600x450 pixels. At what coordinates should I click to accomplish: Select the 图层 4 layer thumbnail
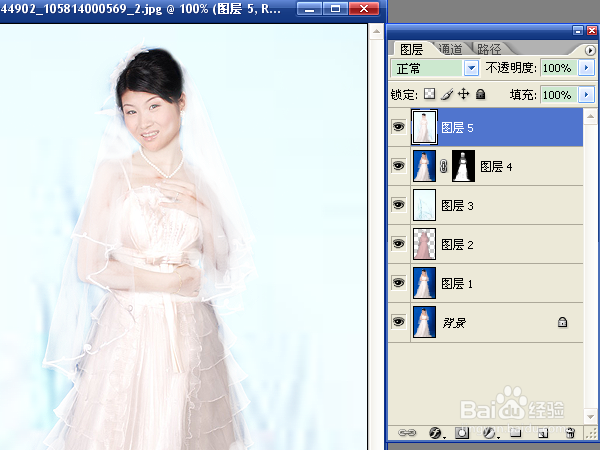click(424, 166)
